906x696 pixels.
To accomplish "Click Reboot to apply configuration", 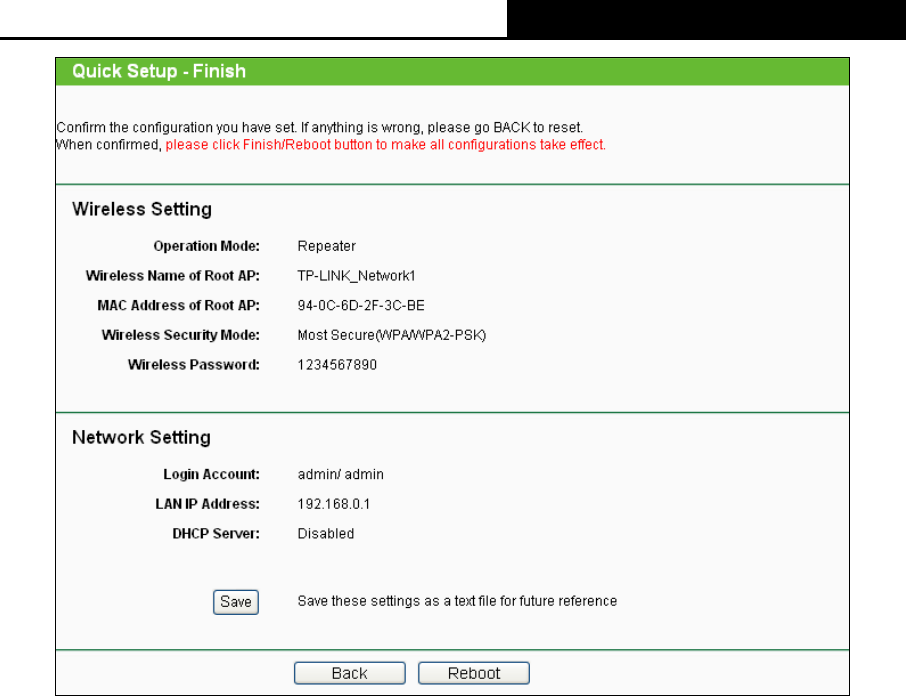I will [x=474, y=673].
